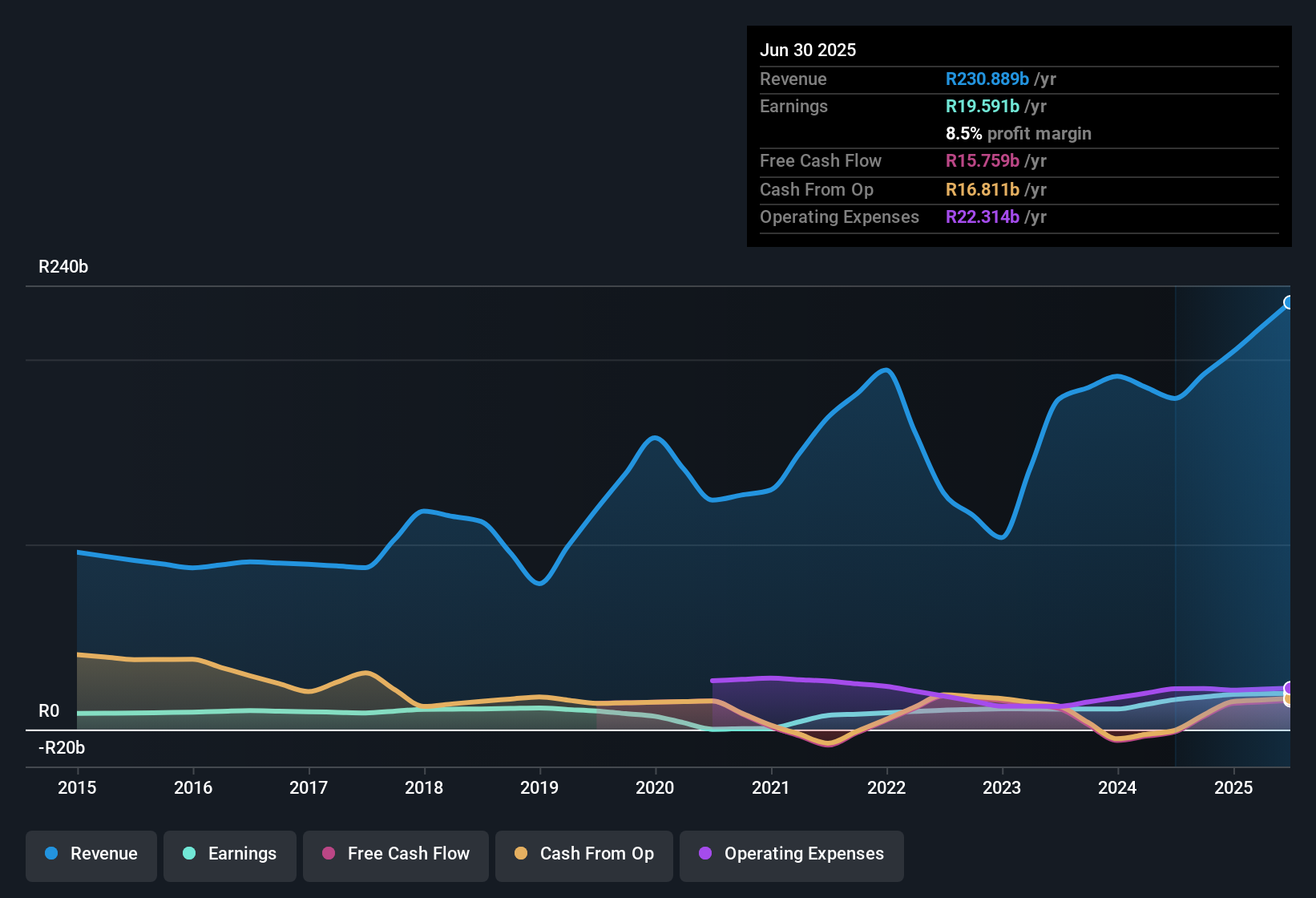Click the blue Revenue line at its 2022 peak

pyautogui.click(x=884, y=370)
